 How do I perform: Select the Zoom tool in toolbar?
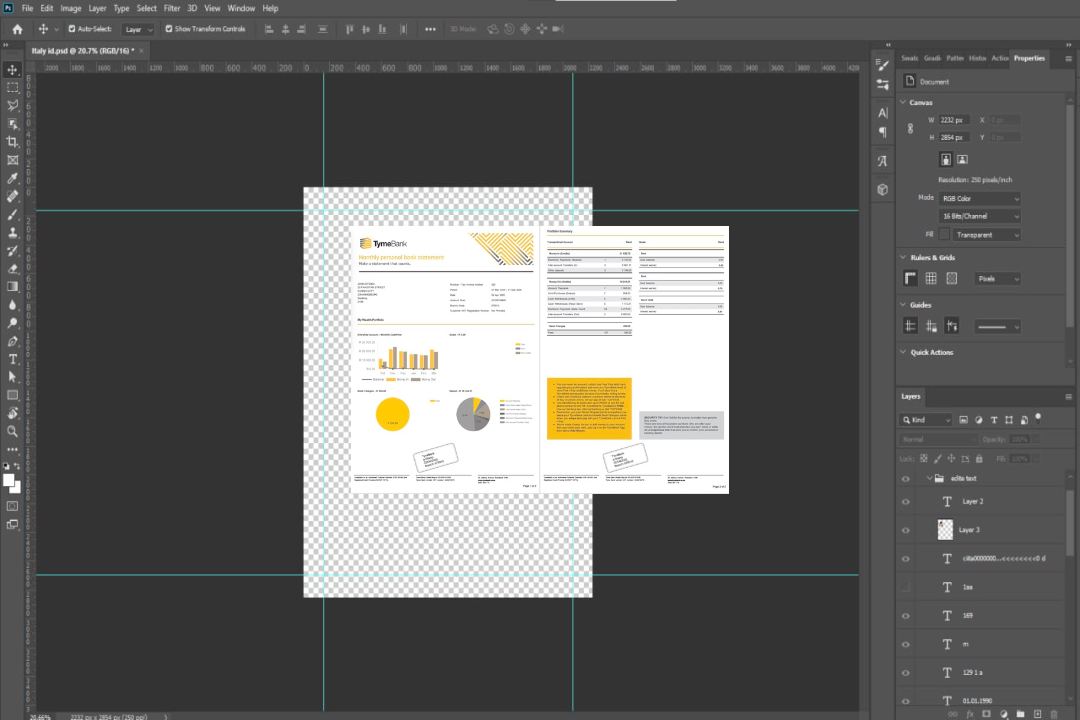coord(13,431)
